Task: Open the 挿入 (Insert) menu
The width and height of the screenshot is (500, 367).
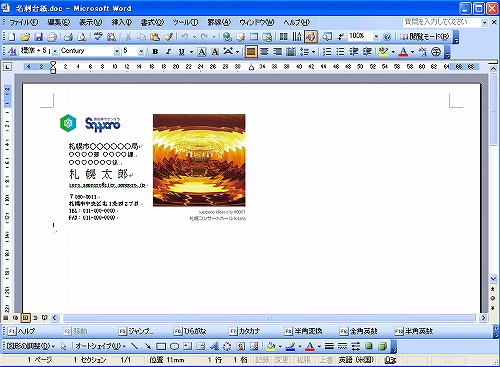Action: pyautogui.click(x=121, y=22)
